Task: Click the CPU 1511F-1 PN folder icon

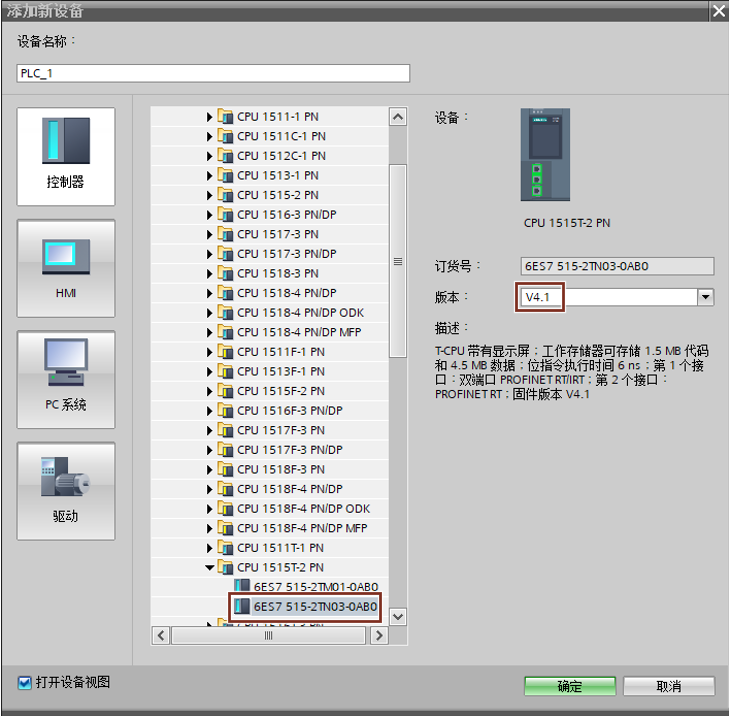Action: (225, 352)
